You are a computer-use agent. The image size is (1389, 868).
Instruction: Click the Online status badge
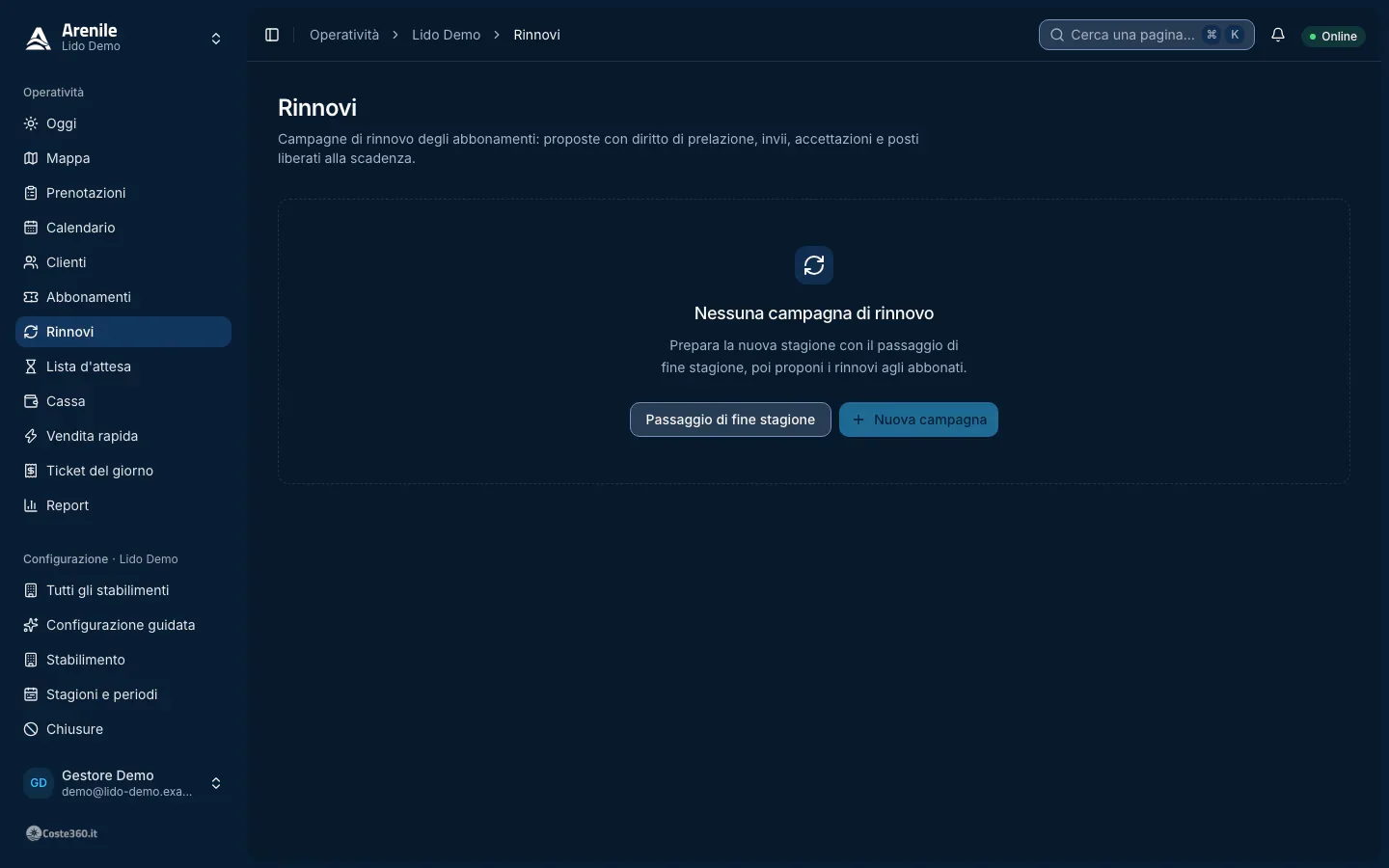click(1333, 36)
